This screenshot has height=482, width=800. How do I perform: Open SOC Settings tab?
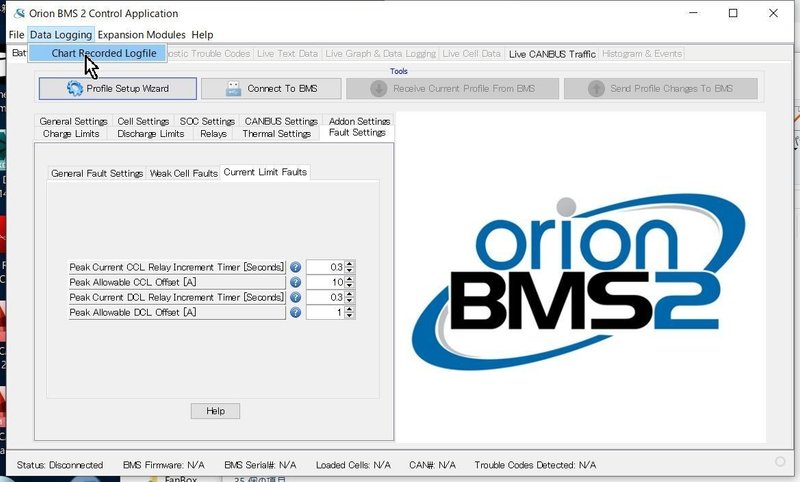[207, 121]
